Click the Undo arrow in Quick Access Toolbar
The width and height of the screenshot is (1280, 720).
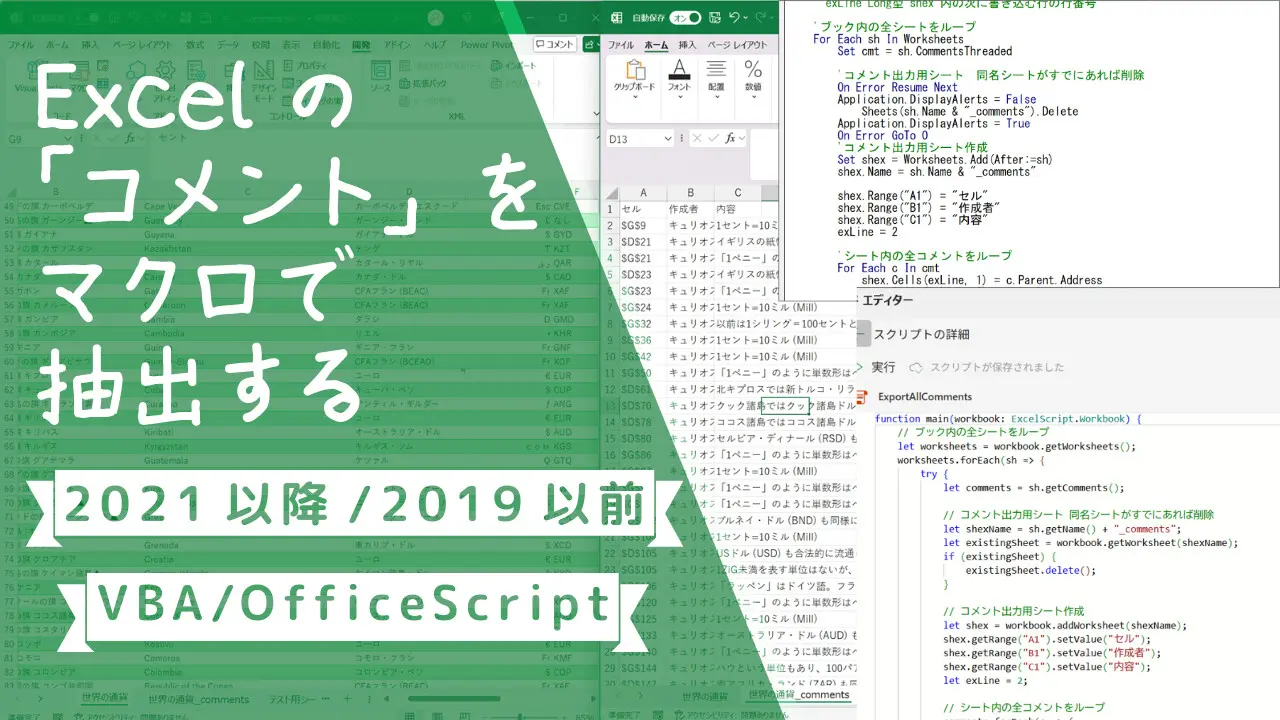735,17
